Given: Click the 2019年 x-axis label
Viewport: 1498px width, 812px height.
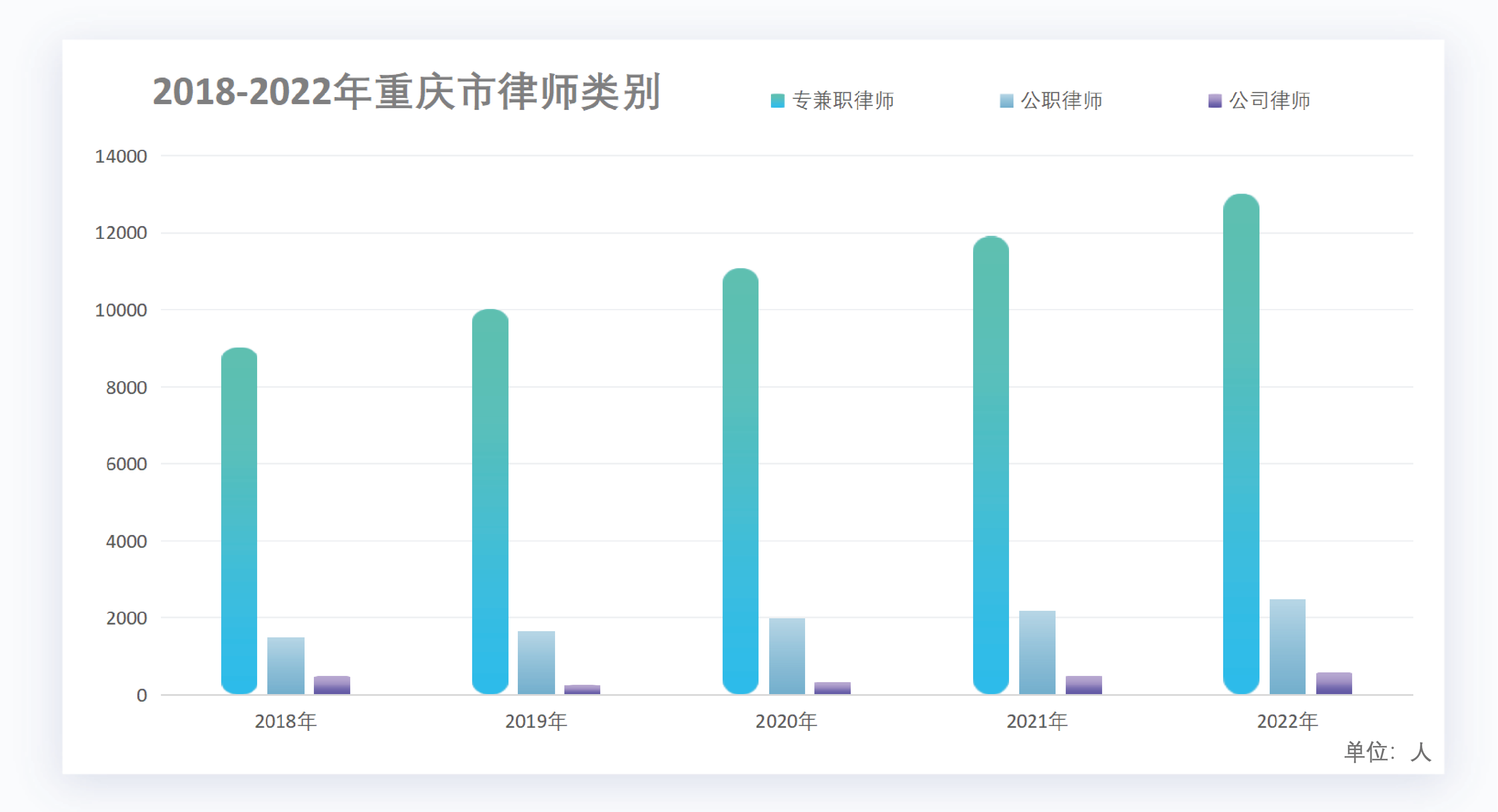Looking at the screenshot, I should tap(536, 721).
